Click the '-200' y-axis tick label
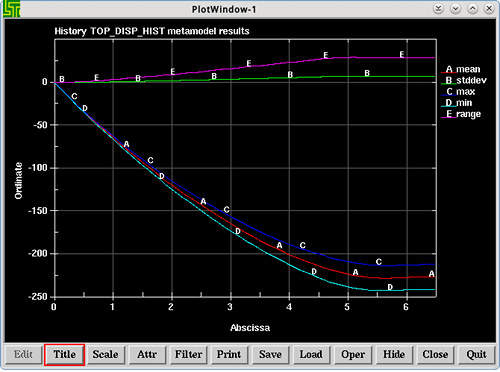The image size is (500, 372). click(x=39, y=254)
